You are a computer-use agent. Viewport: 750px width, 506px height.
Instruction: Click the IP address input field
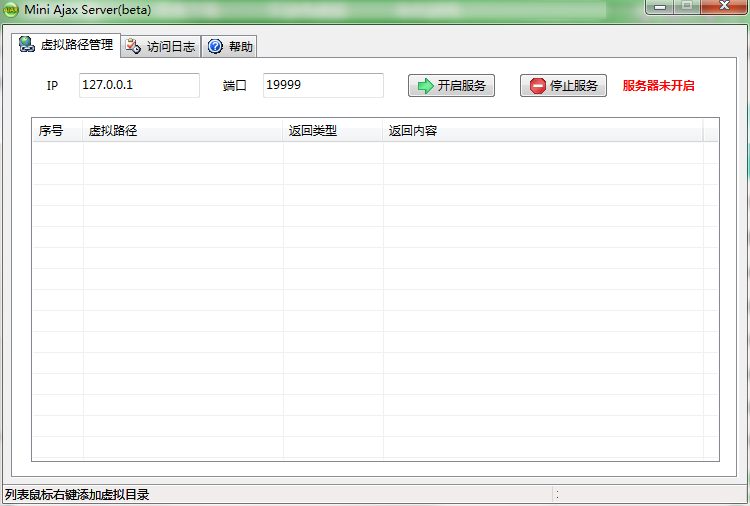139,85
